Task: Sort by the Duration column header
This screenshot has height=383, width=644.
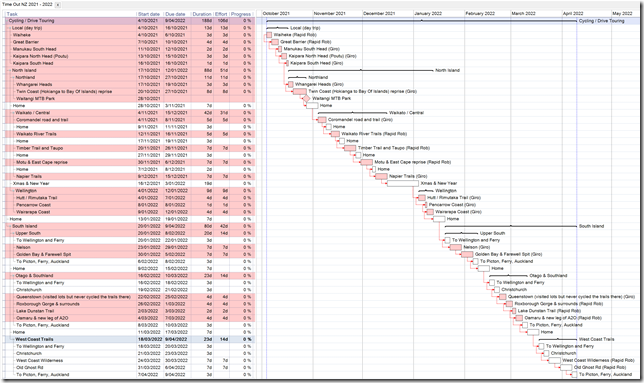Action: (x=202, y=14)
